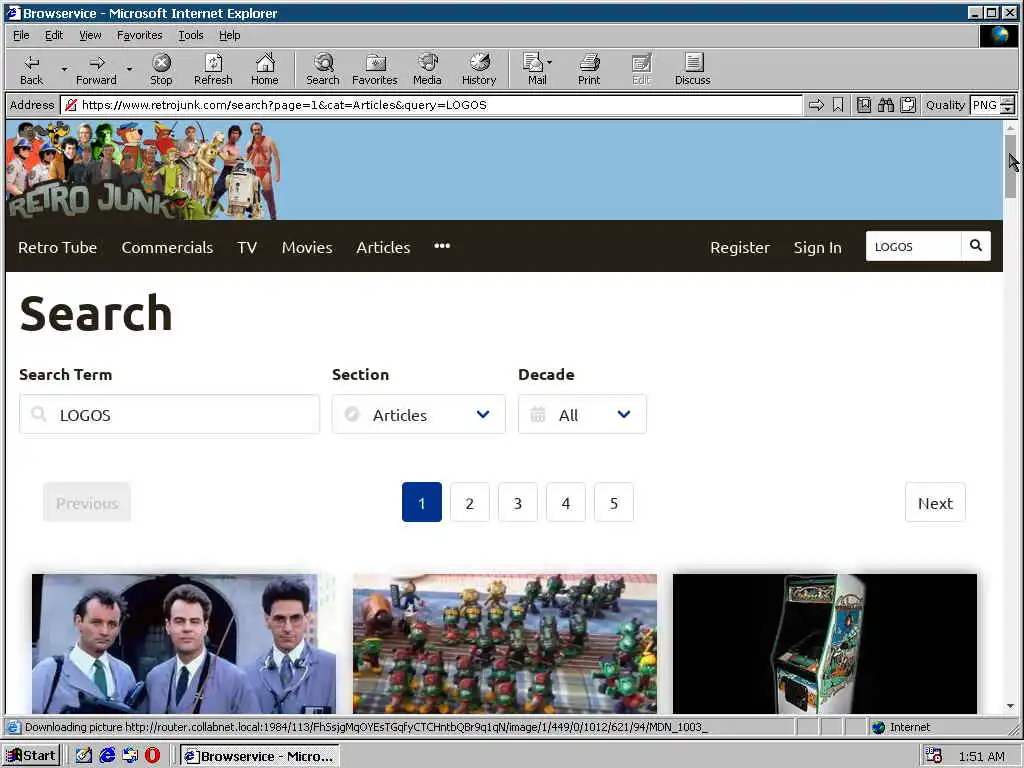Launch Internet Explorer from quick launch

pos(107,756)
